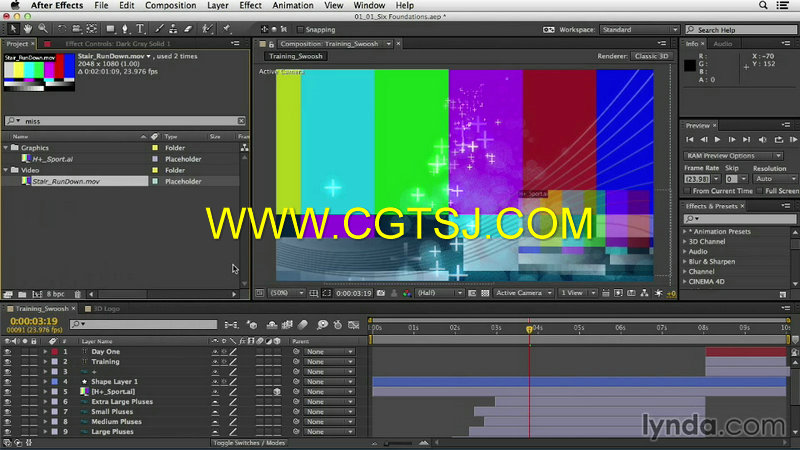Click the Classic 3D renderer button

click(652, 56)
